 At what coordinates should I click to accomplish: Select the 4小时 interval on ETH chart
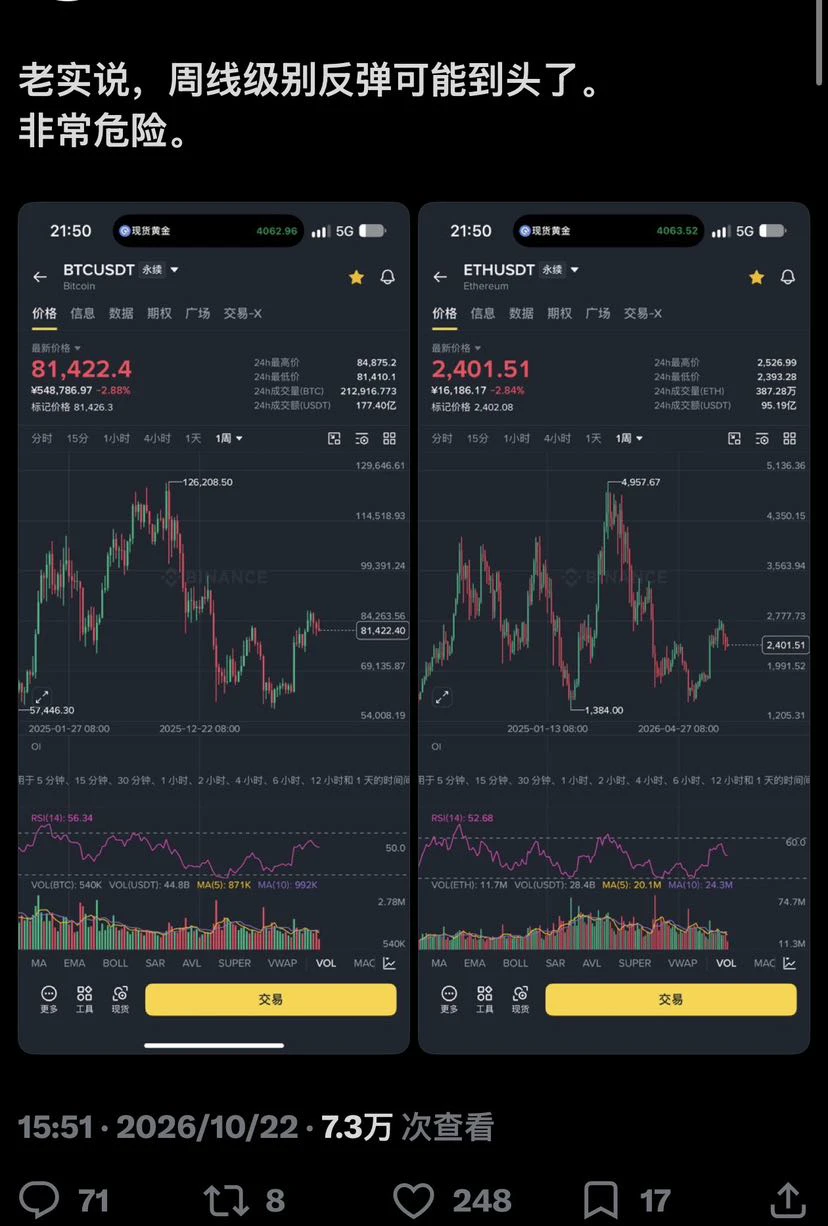[557, 438]
